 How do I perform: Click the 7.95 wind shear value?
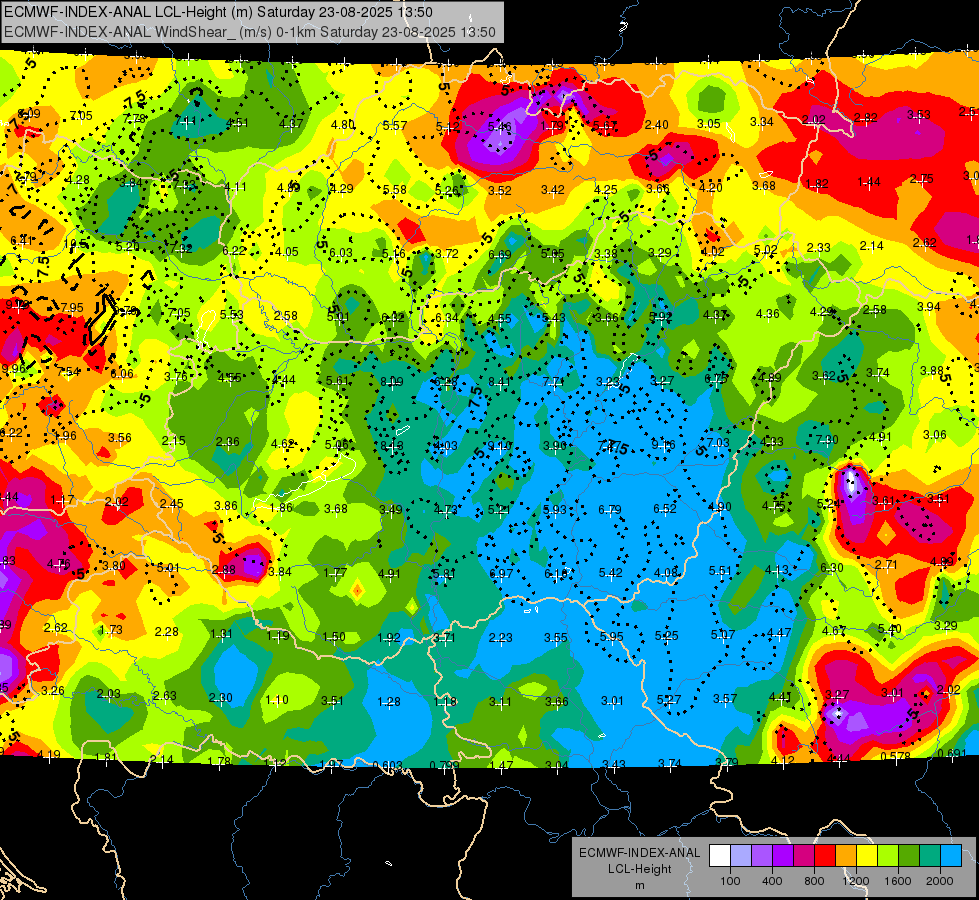pyautogui.click(x=72, y=307)
